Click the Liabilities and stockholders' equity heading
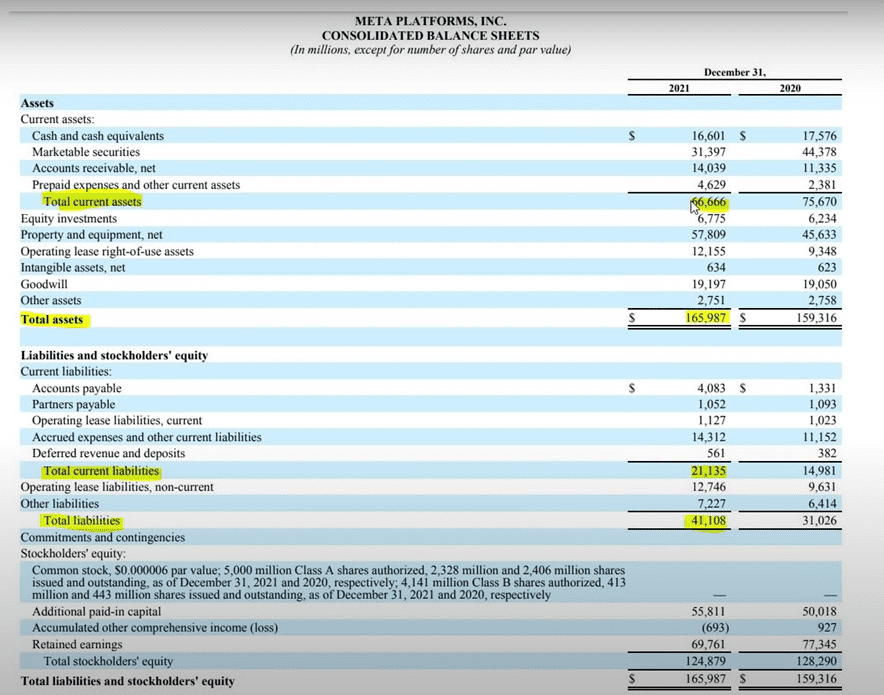This screenshot has height=695, width=884. (114, 355)
